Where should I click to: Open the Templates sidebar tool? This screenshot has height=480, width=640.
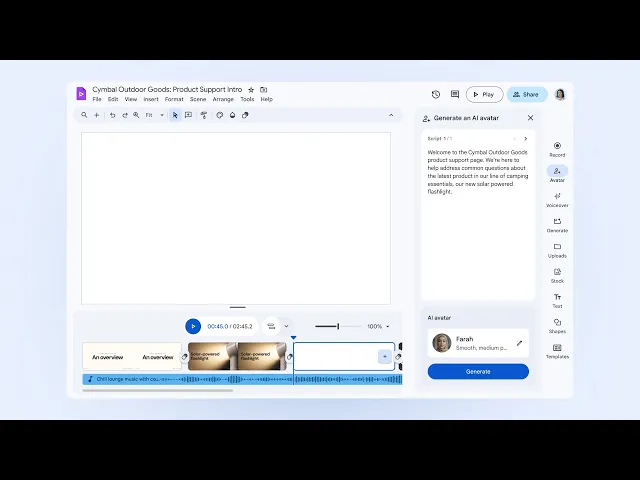557,351
